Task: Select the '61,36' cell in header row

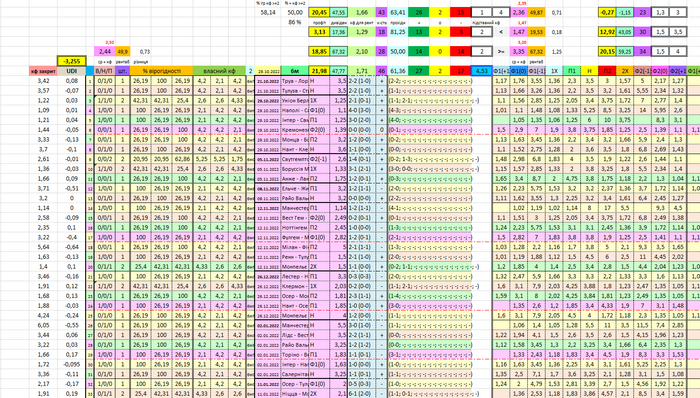Action: pyautogui.click(x=398, y=71)
